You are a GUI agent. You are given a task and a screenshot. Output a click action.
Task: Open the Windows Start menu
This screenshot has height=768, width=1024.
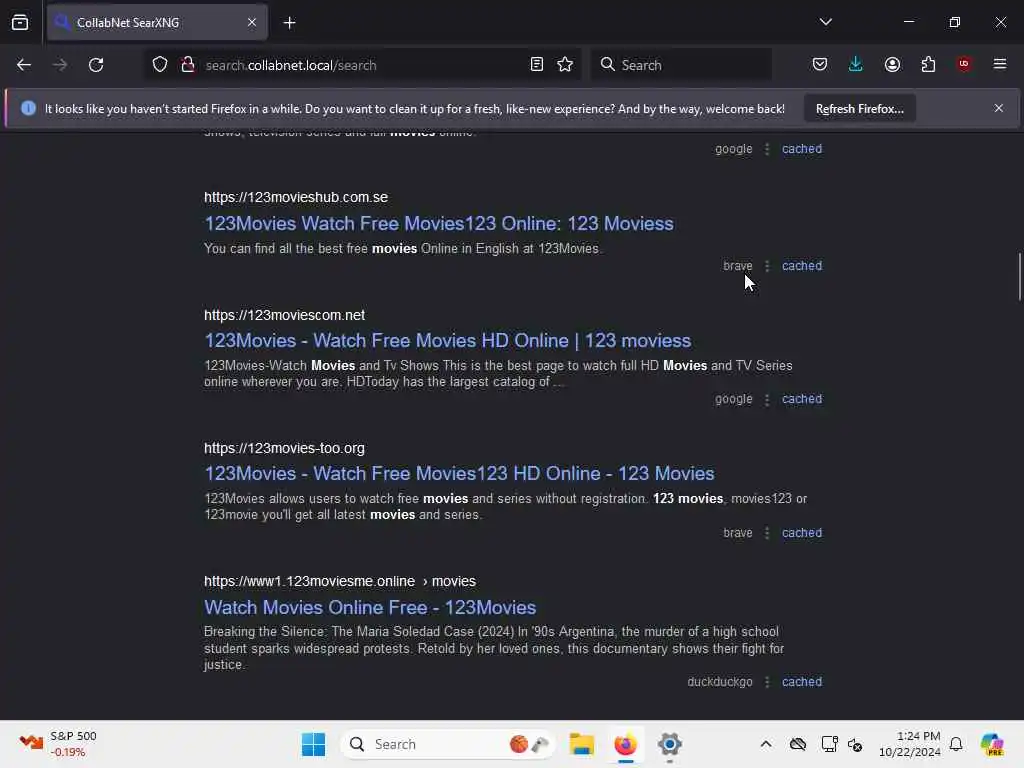tap(313, 744)
